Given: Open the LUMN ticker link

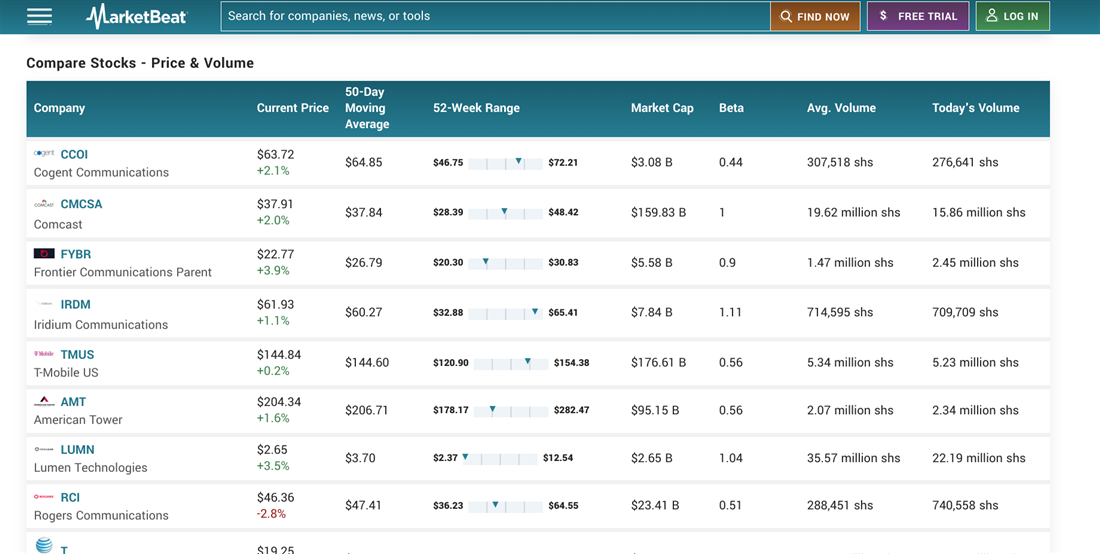Looking at the screenshot, I should 77,450.
